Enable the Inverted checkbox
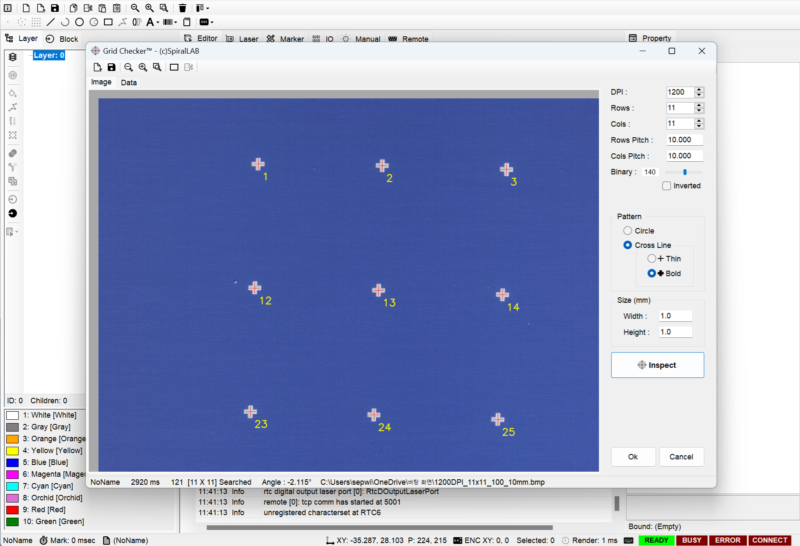 point(667,186)
